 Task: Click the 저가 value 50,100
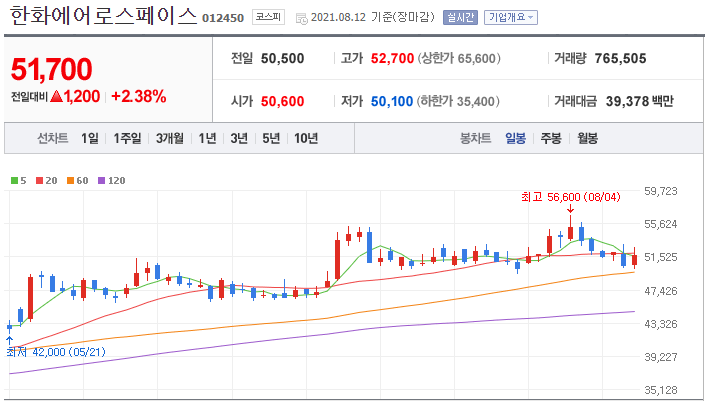point(392,102)
